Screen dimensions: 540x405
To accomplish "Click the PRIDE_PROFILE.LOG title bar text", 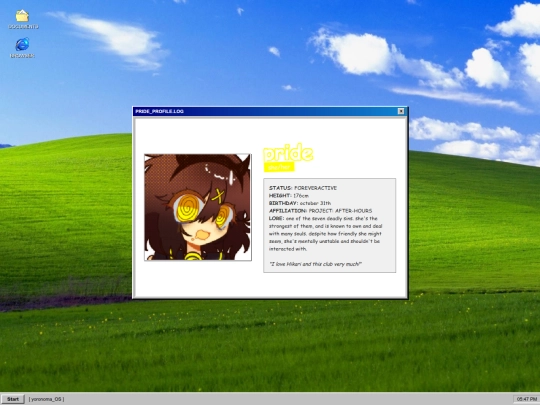I will [159, 111].
